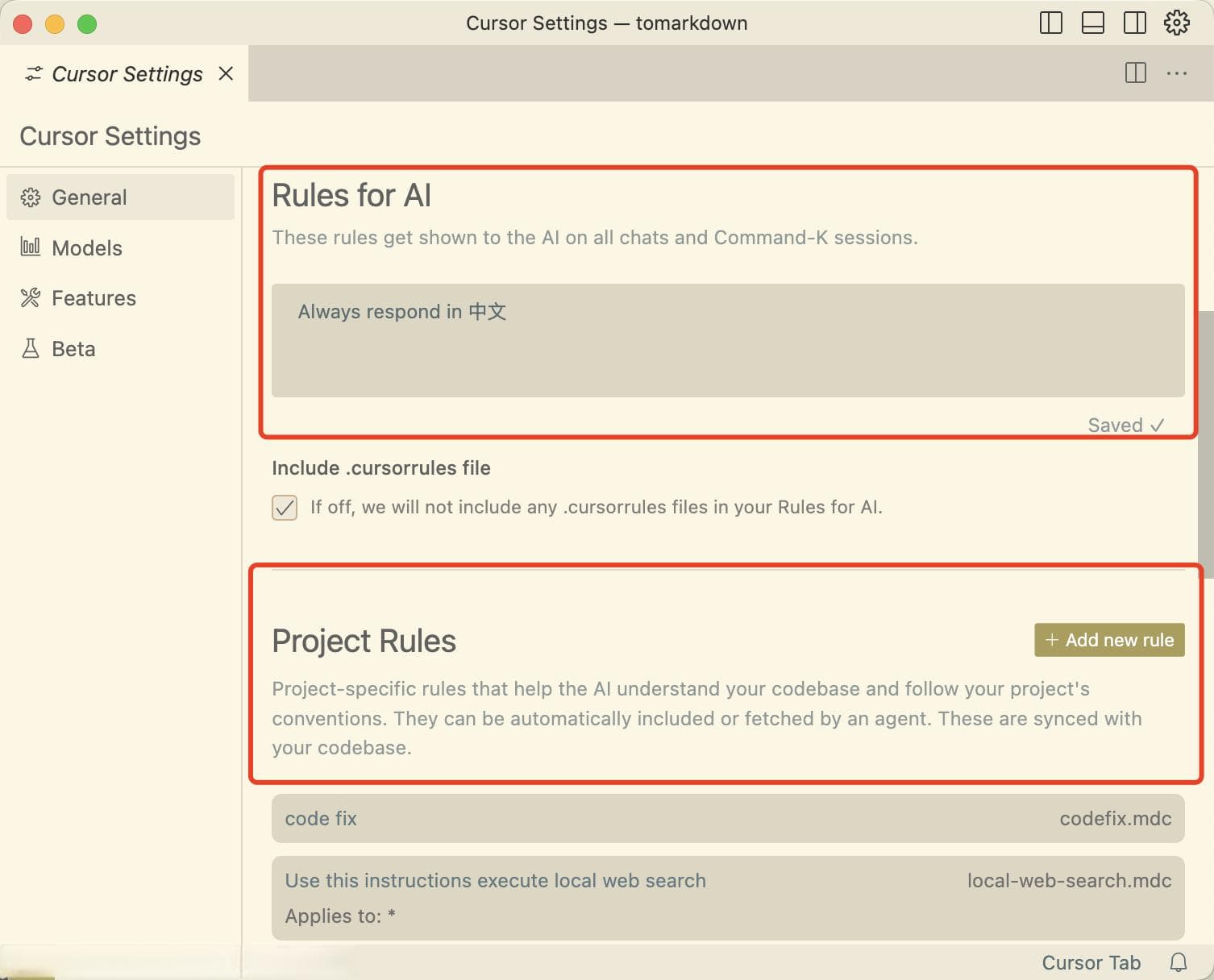Open the code fix rule

pos(728,819)
